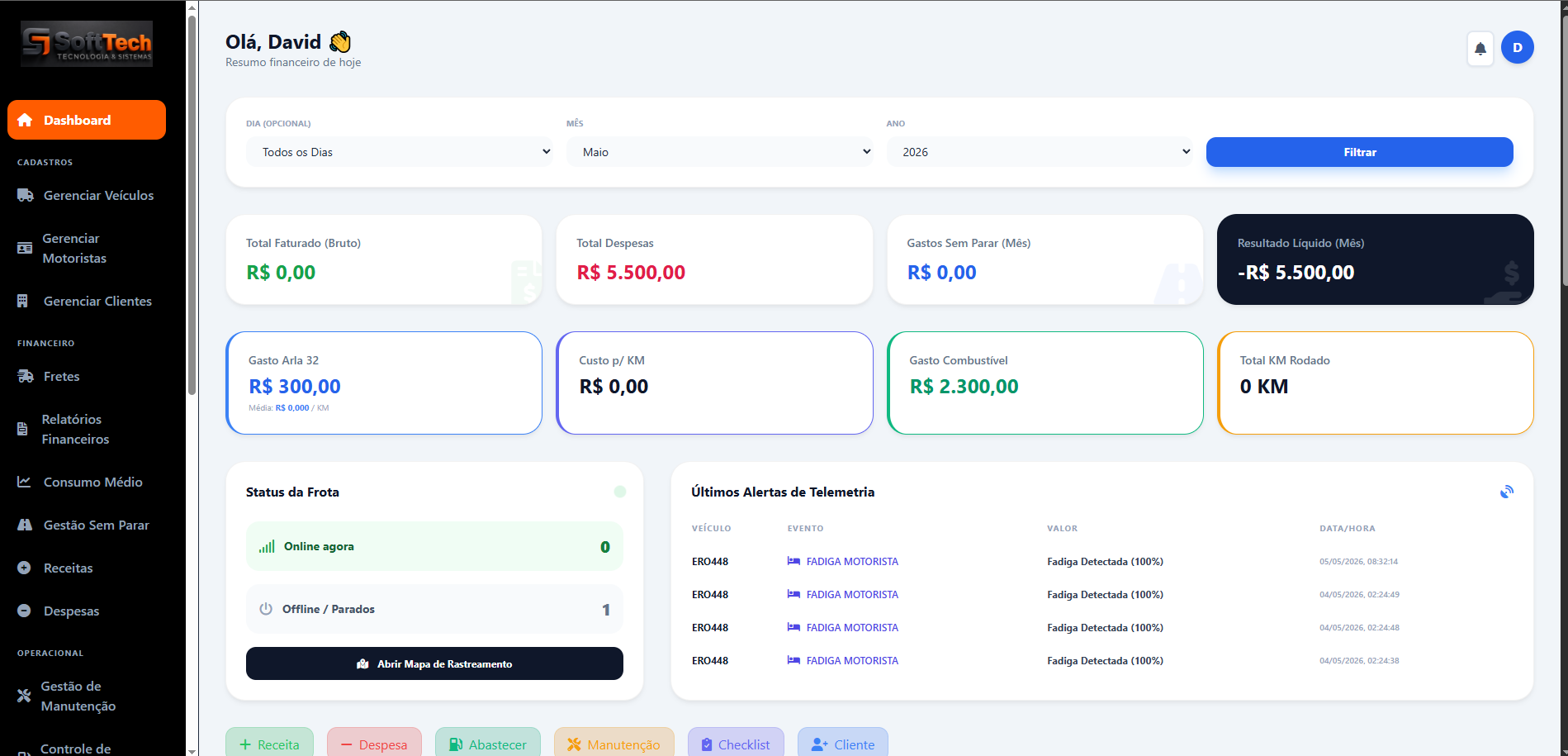Click the telemetry refresh satellite icon

pos(1507,492)
